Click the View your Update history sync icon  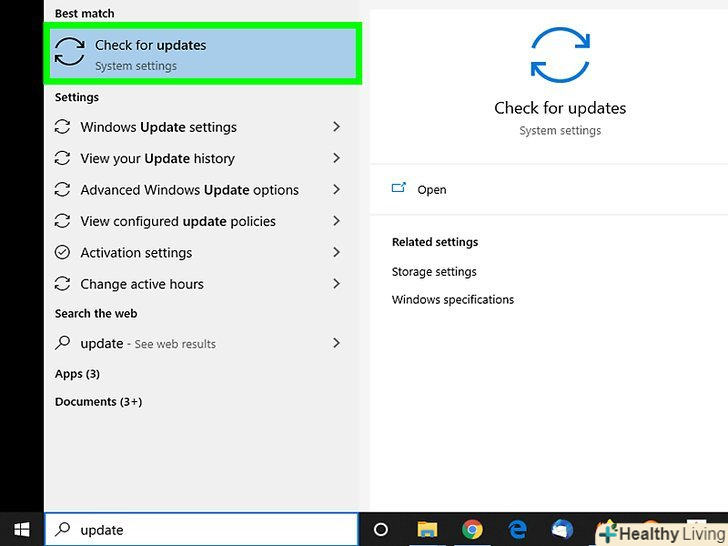pyautogui.click(x=62, y=158)
